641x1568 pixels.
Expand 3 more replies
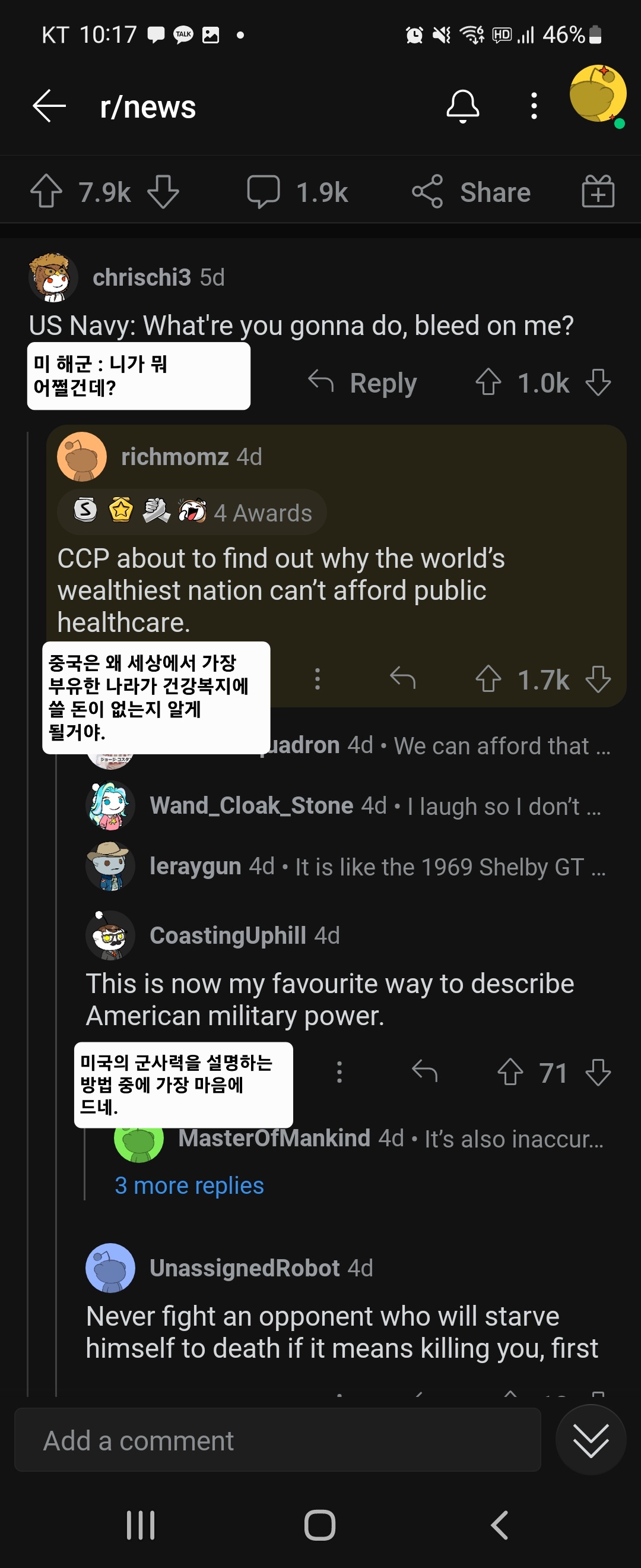[189, 1186]
